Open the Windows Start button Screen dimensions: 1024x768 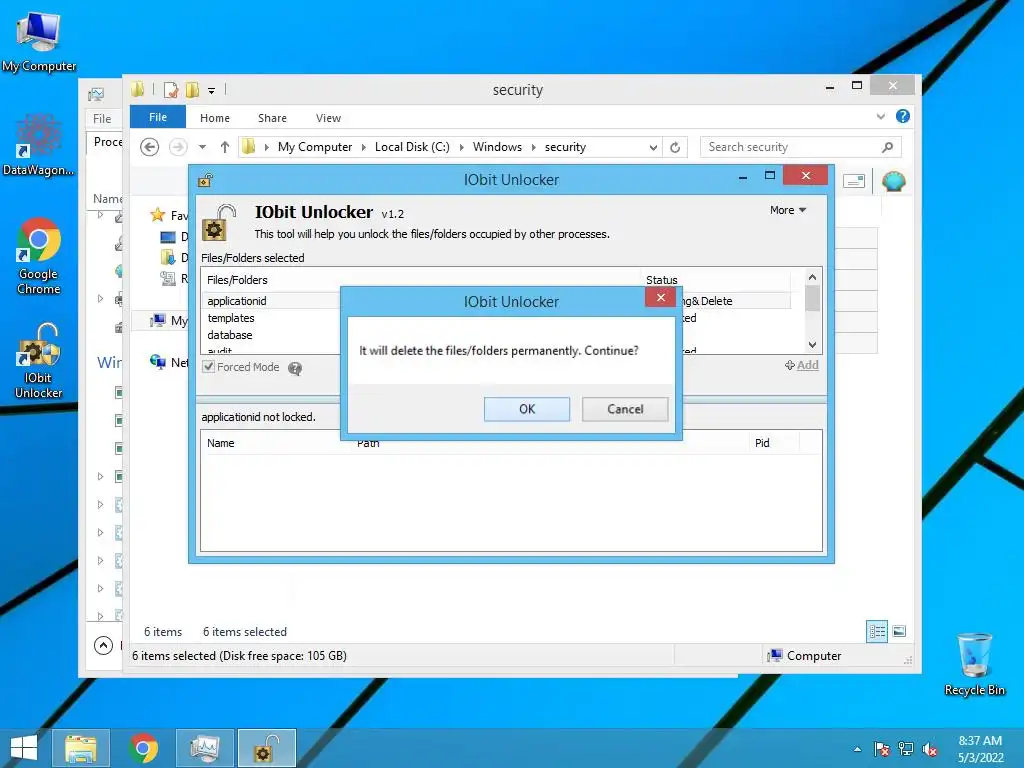point(24,748)
